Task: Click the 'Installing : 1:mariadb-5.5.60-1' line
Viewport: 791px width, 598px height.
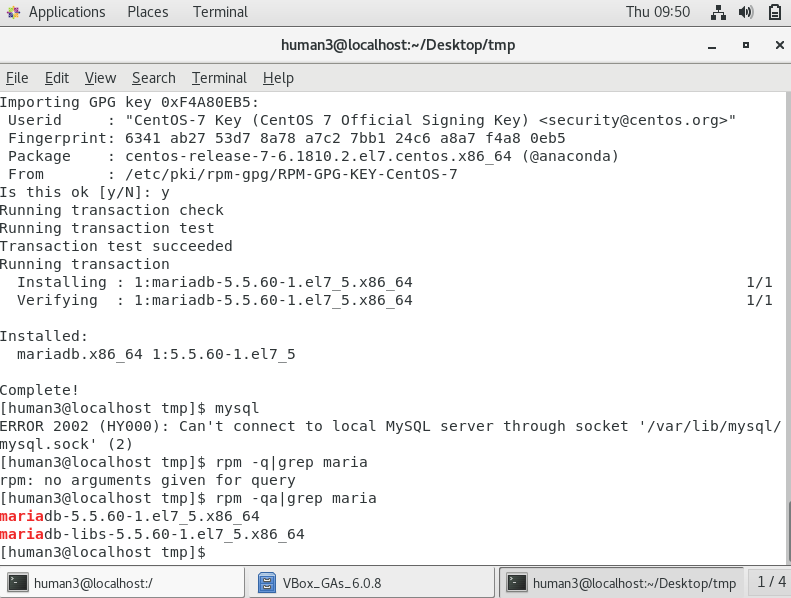Action: point(215,283)
